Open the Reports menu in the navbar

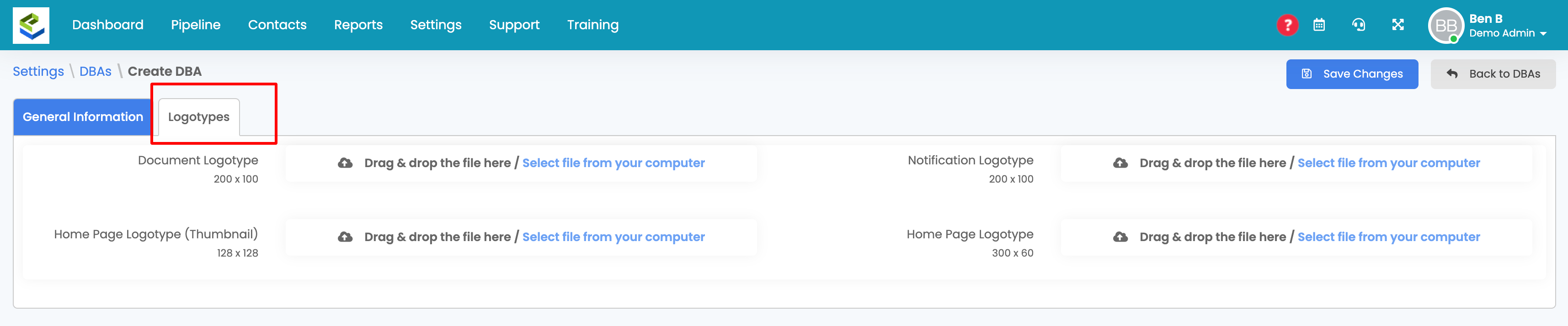pos(358,25)
